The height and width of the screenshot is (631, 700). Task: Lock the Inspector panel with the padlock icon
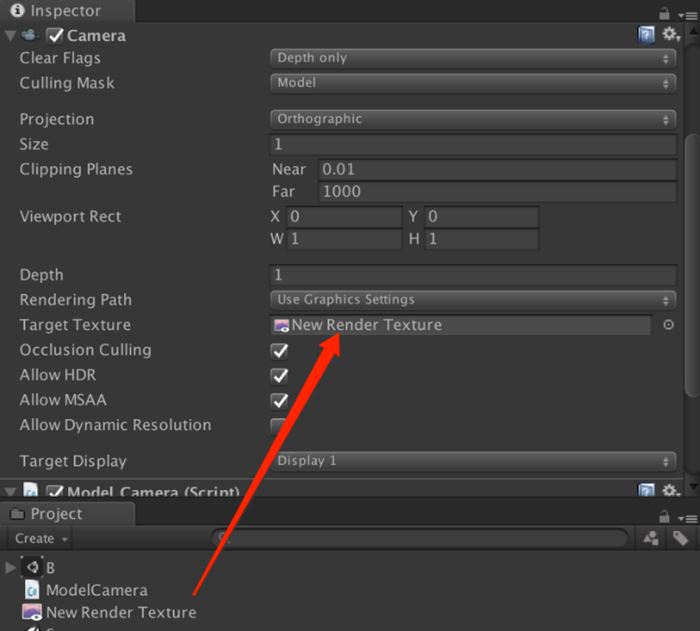(x=665, y=12)
